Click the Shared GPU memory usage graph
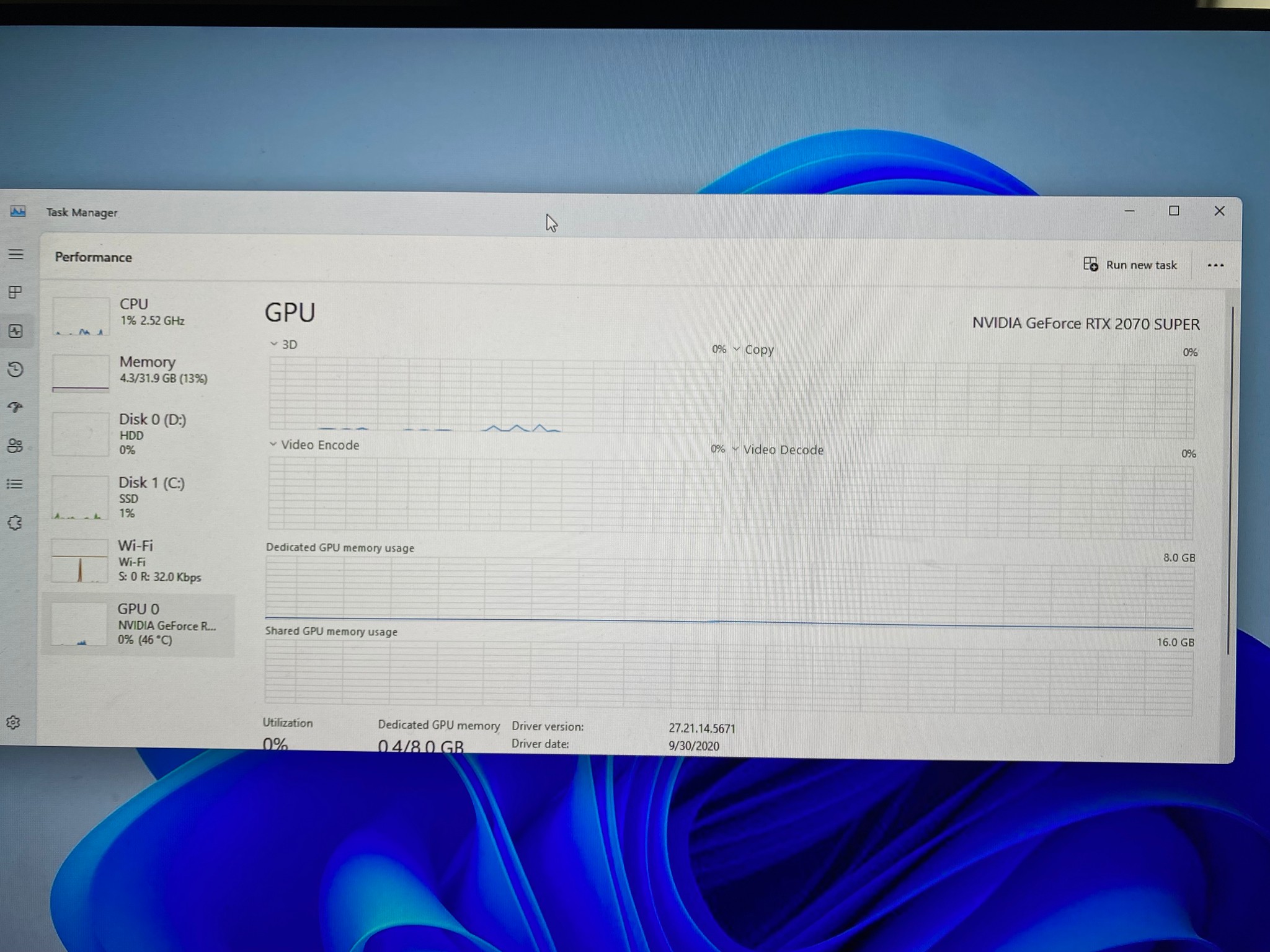This screenshot has height=952, width=1270. click(x=729, y=677)
